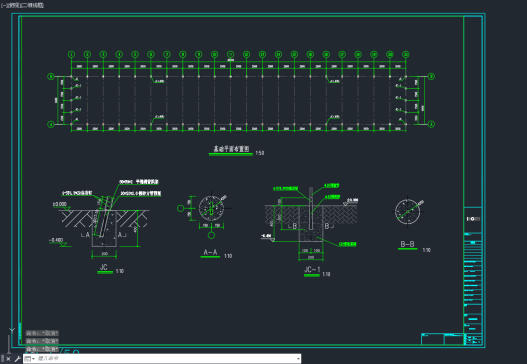527x364 pixels.
Task: Click the -0.400 elevation label in JC detail
Action: (x=56, y=240)
